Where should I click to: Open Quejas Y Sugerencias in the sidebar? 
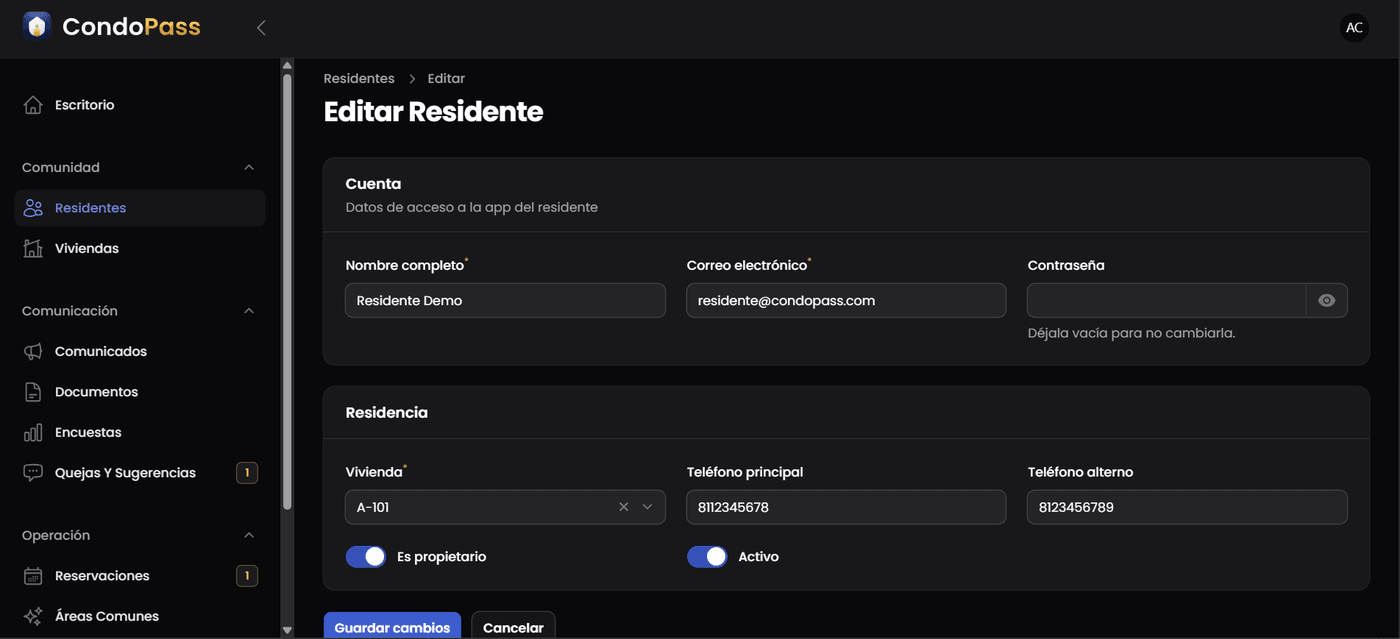coord(140,473)
